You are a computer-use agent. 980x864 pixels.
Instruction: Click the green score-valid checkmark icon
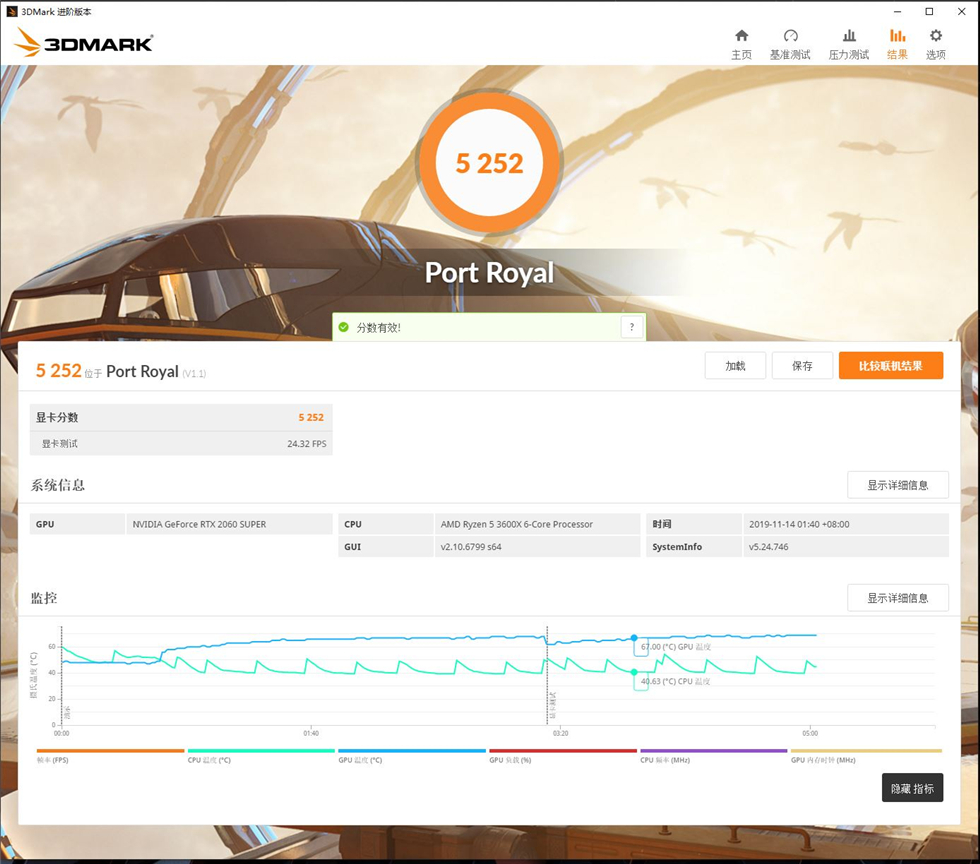pos(343,327)
